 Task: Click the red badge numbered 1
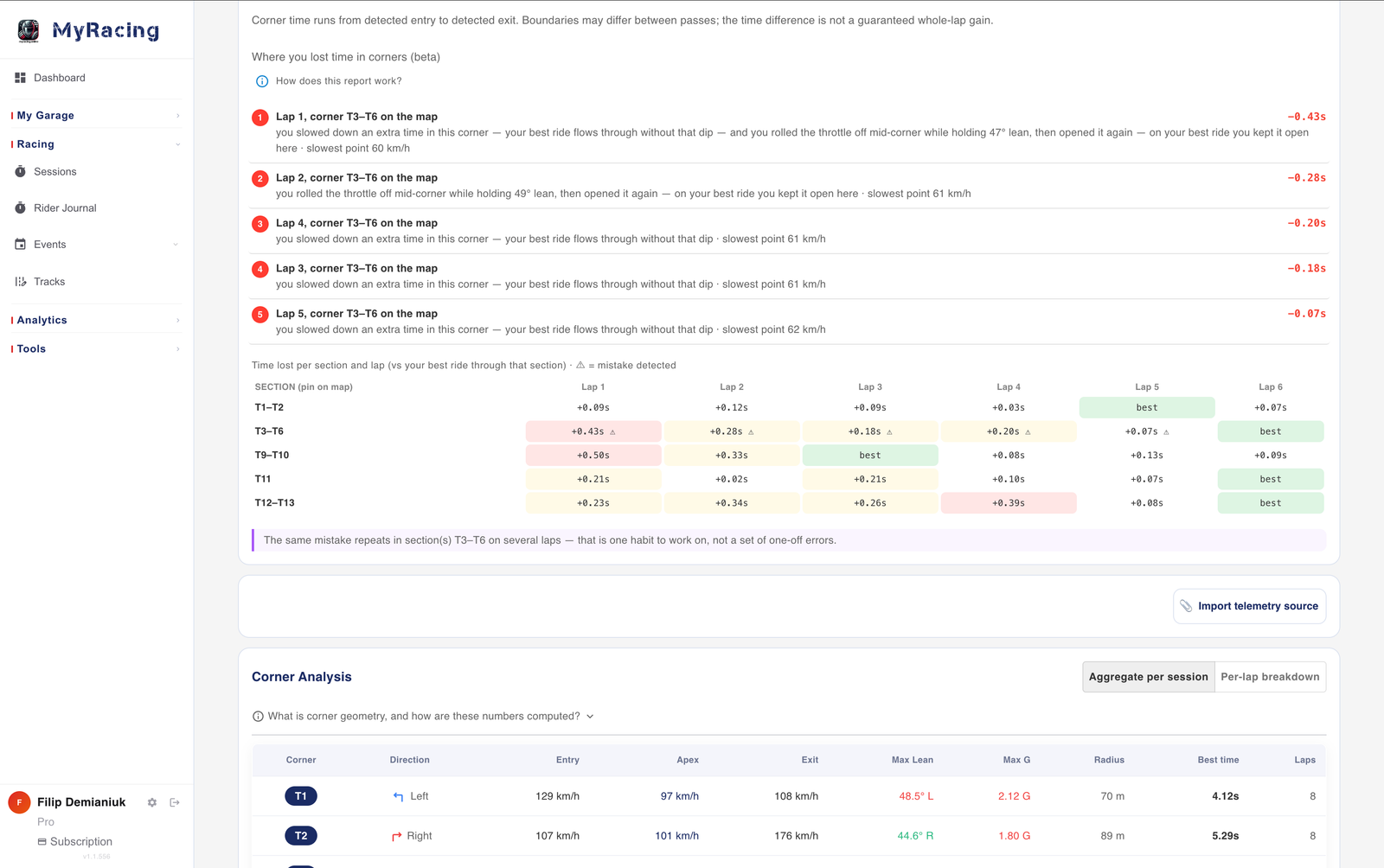tap(260, 118)
